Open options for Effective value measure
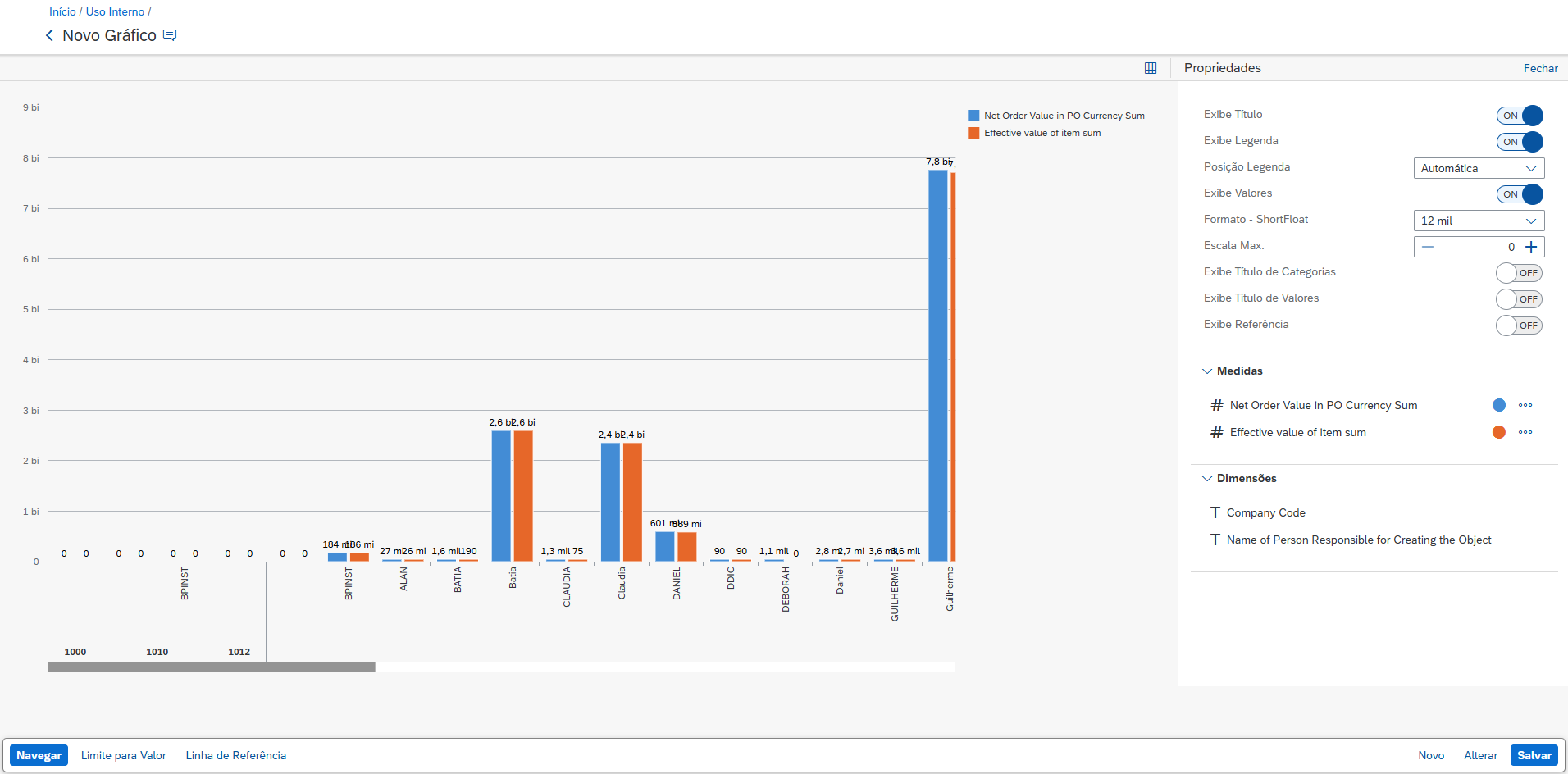This screenshot has width=1568, height=774. point(1525,432)
